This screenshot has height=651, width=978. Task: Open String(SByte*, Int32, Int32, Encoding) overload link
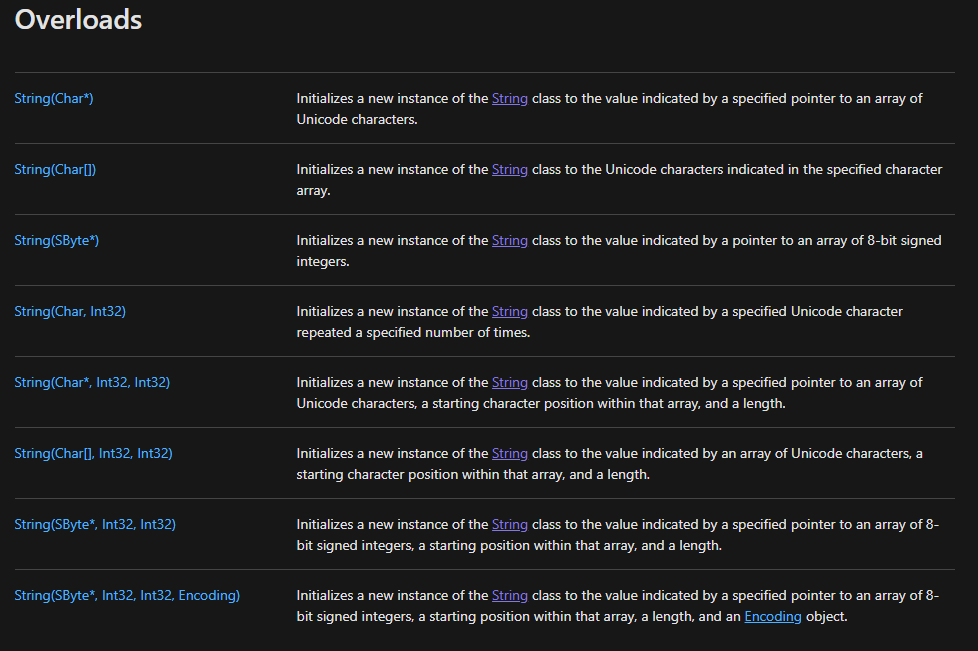pyautogui.click(x=127, y=596)
